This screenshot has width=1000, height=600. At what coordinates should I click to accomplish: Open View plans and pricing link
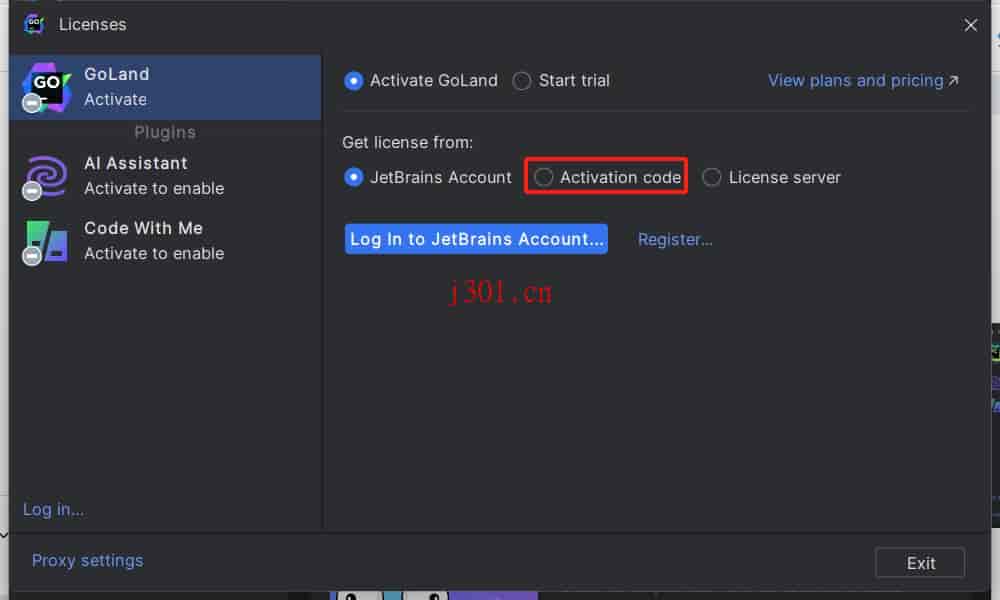(x=862, y=80)
